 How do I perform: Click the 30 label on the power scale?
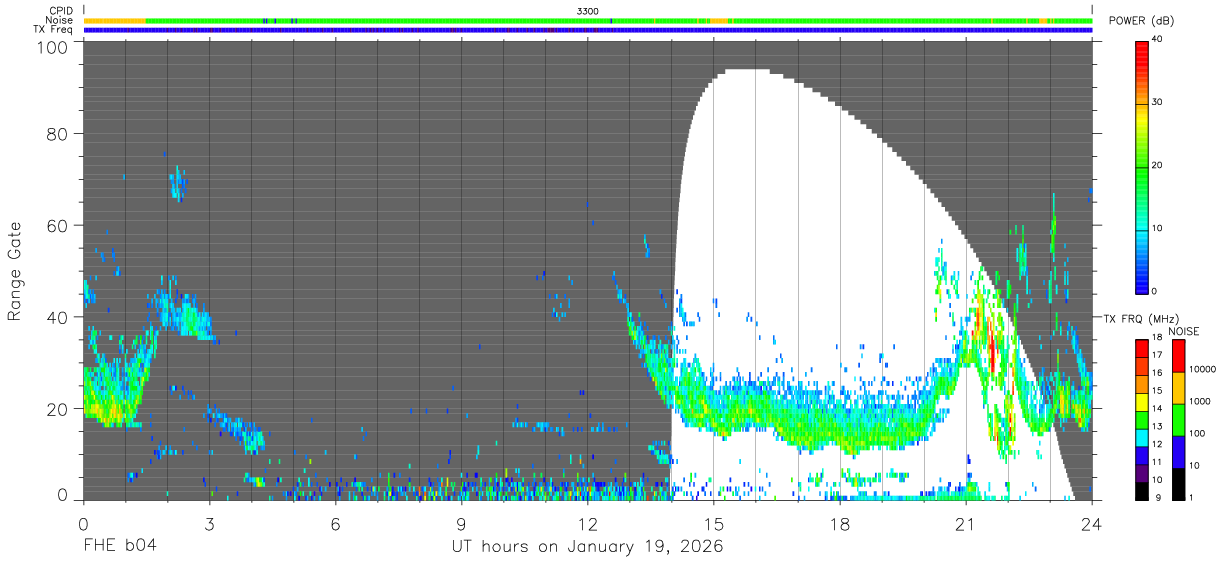(1156, 103)
